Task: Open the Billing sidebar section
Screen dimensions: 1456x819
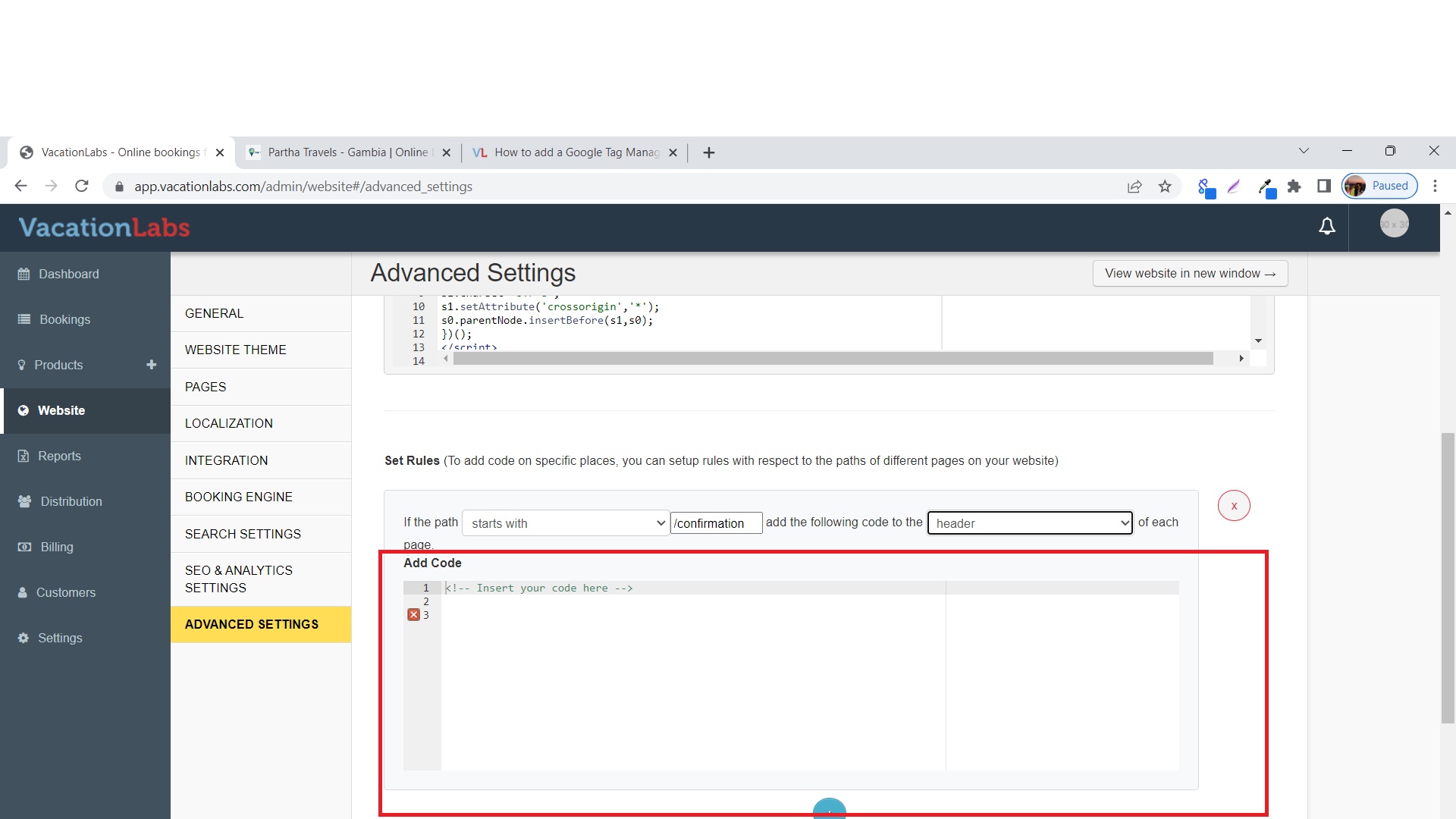Action: point(57,547)
